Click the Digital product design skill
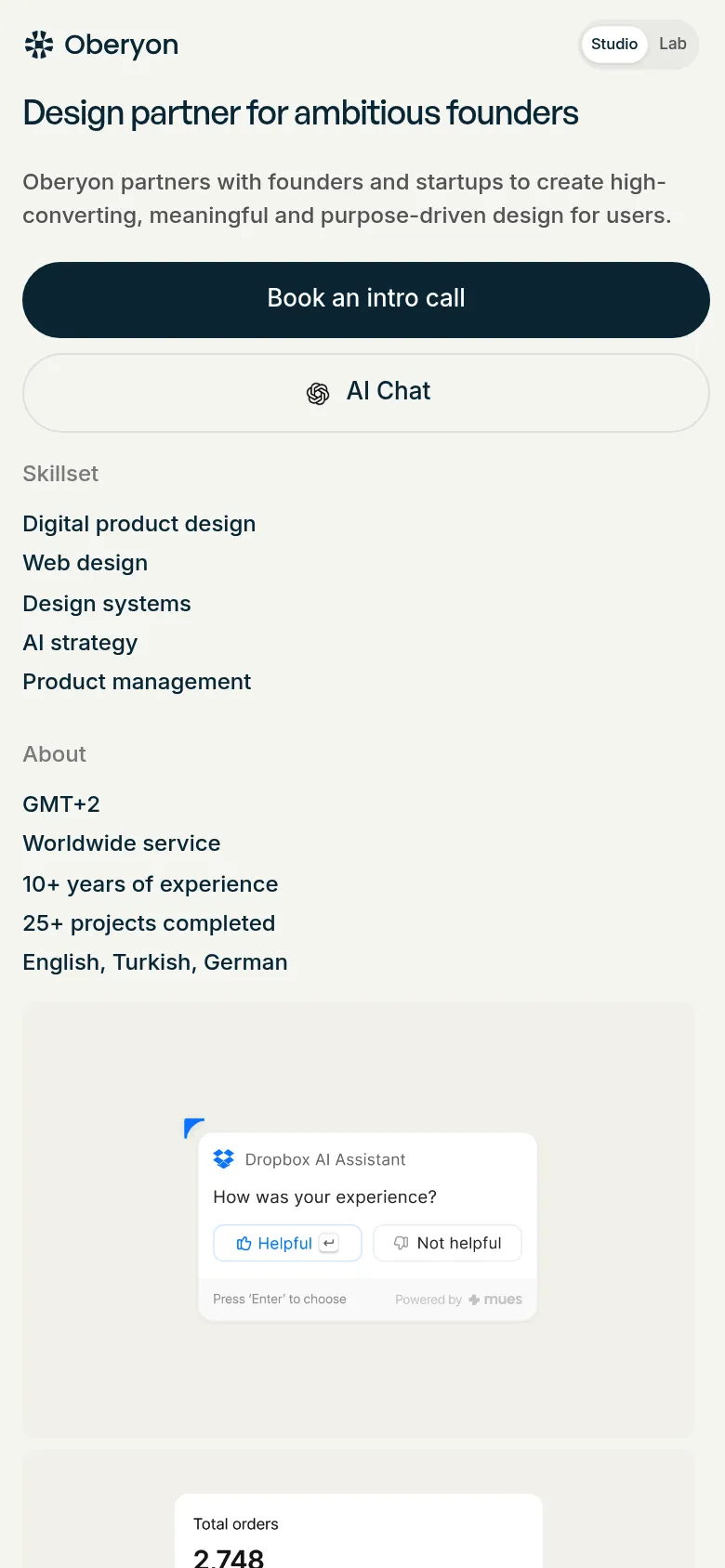 [138, 524]
